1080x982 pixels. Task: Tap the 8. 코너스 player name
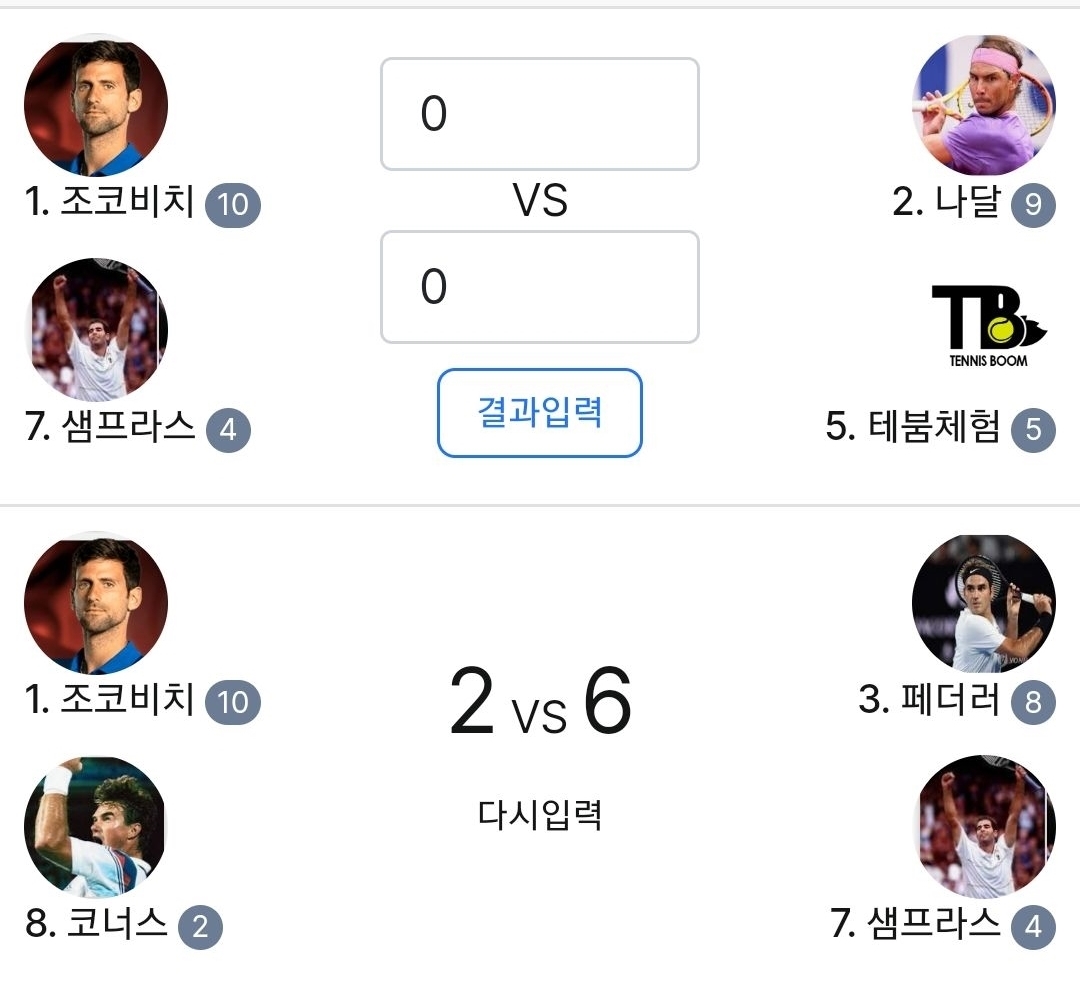click(97, 924)
